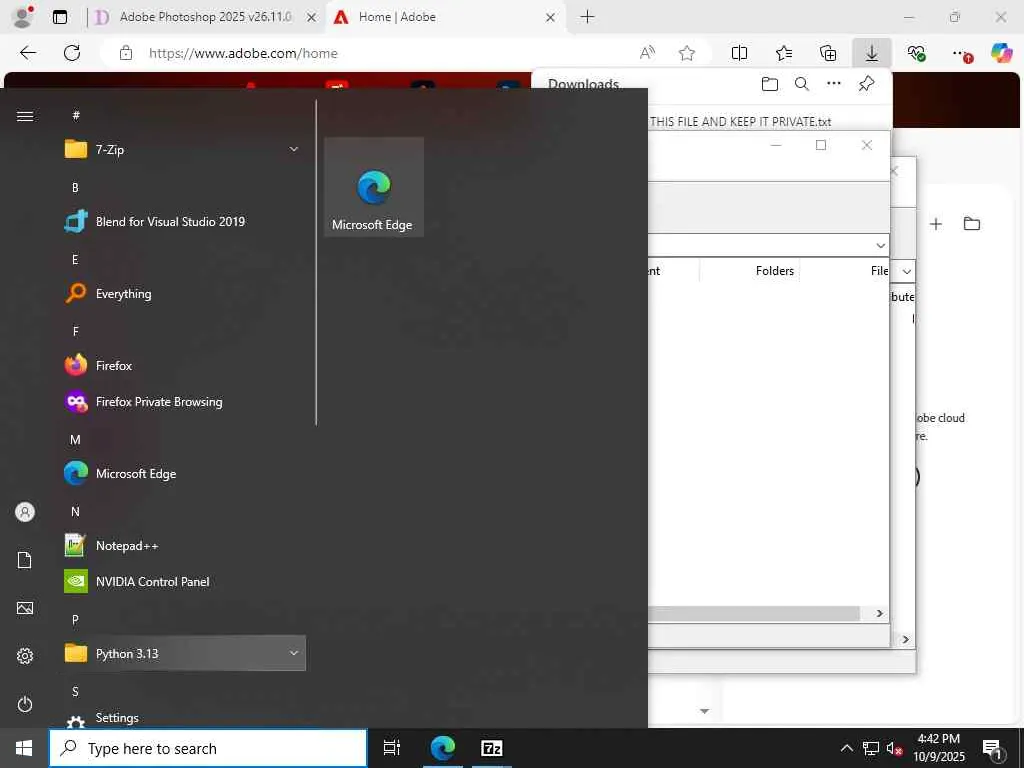Open a new browser tab

coord(587,17)
